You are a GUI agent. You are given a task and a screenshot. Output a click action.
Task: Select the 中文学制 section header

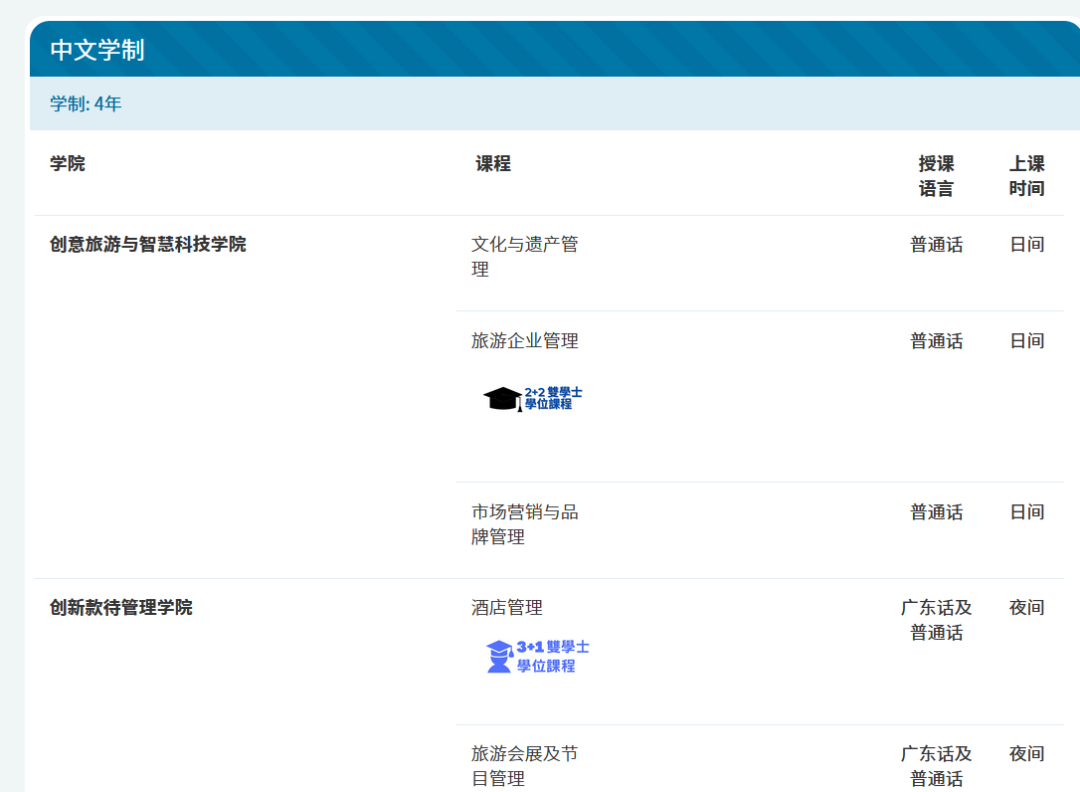97,50
